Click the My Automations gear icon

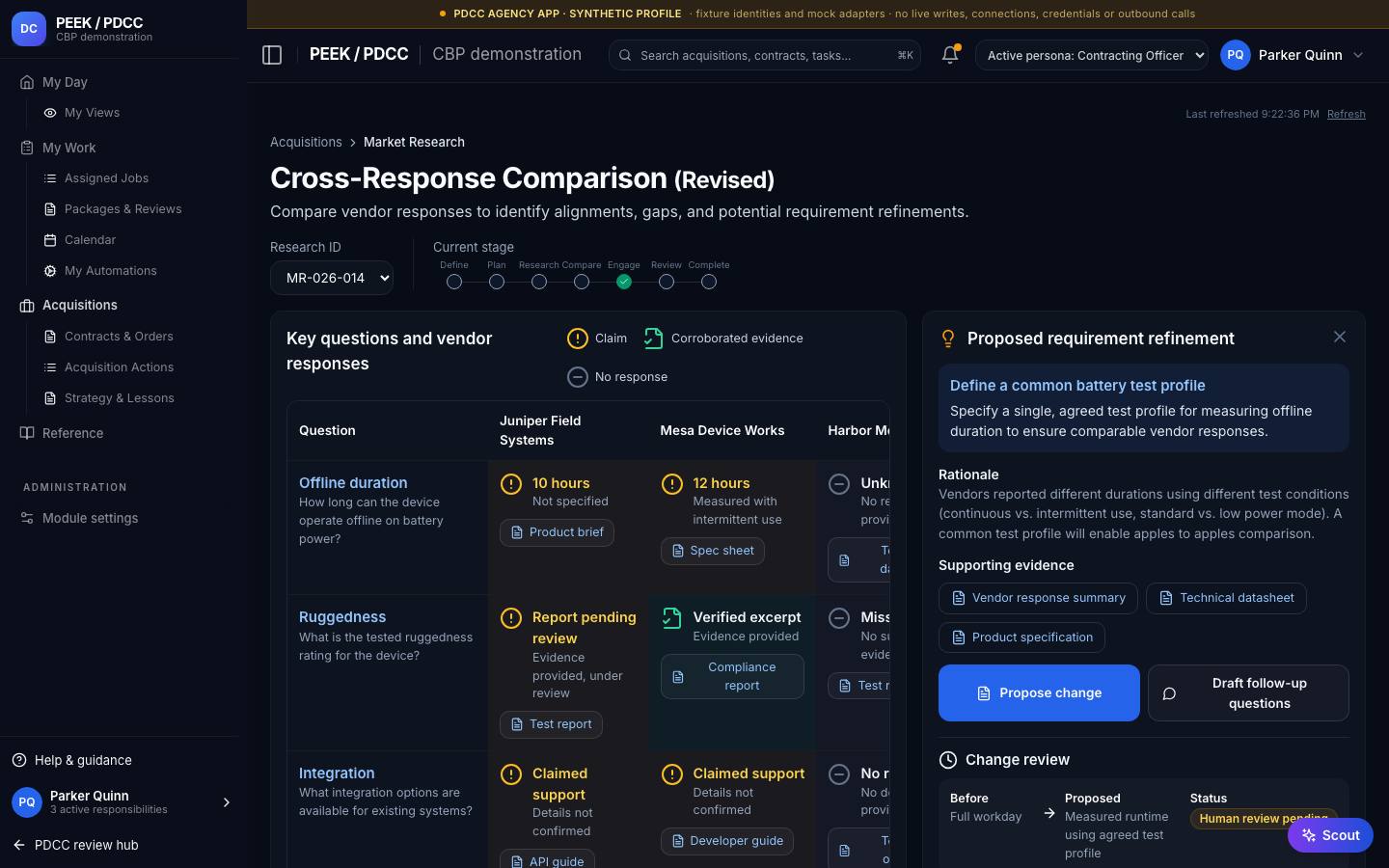point(50,271)
